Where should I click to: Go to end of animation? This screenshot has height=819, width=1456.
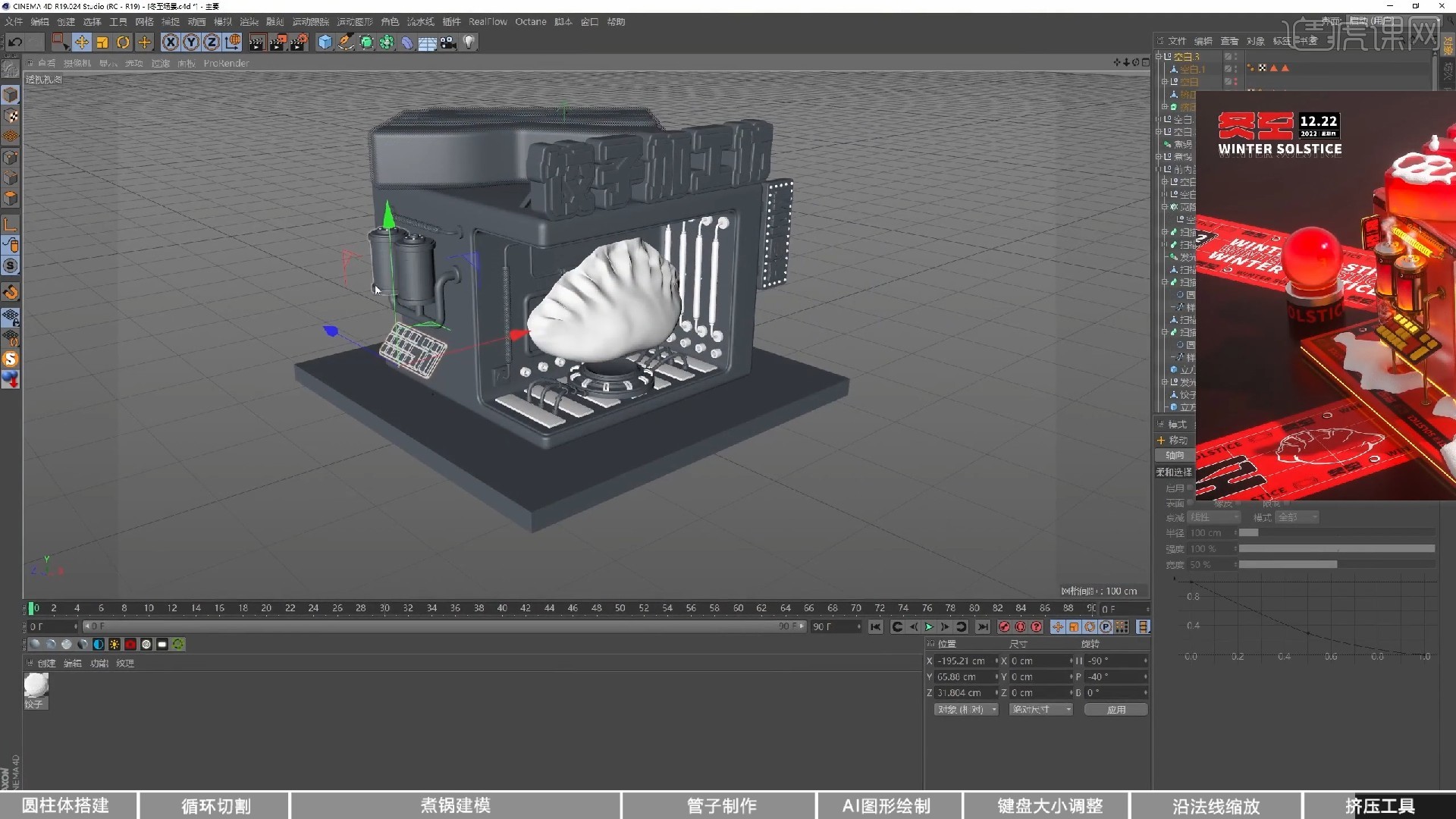tap(983, 627)
